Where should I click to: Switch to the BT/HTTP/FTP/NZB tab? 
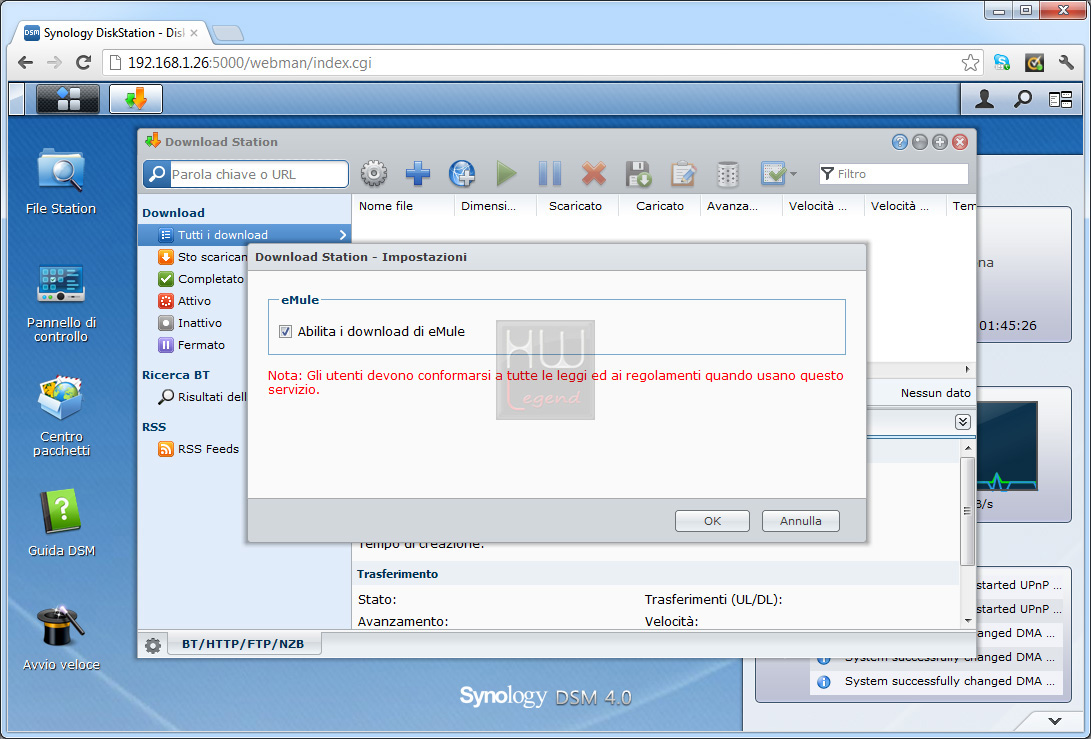[x=243, y=644]
